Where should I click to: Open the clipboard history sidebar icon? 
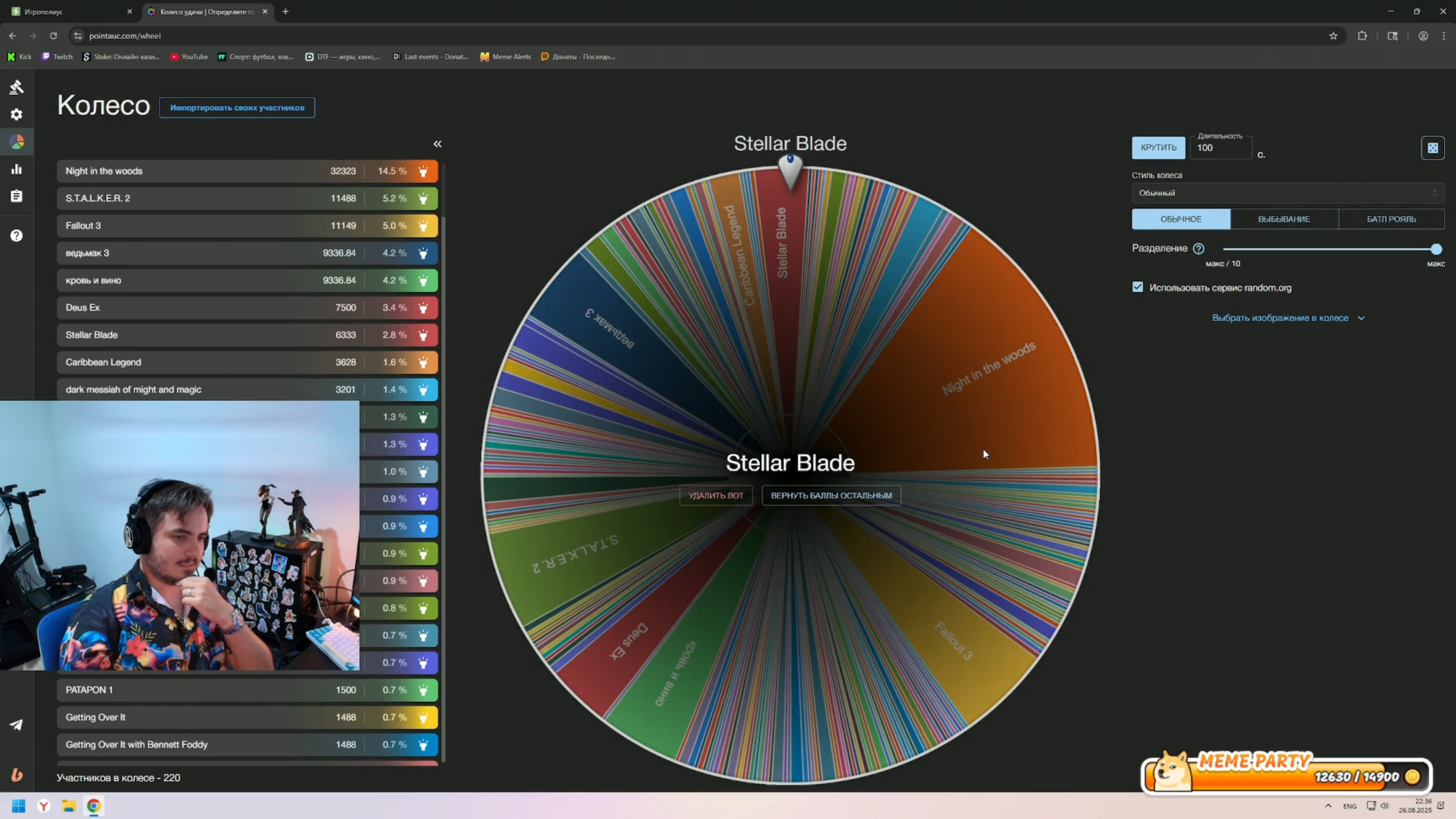coord(16,196)
